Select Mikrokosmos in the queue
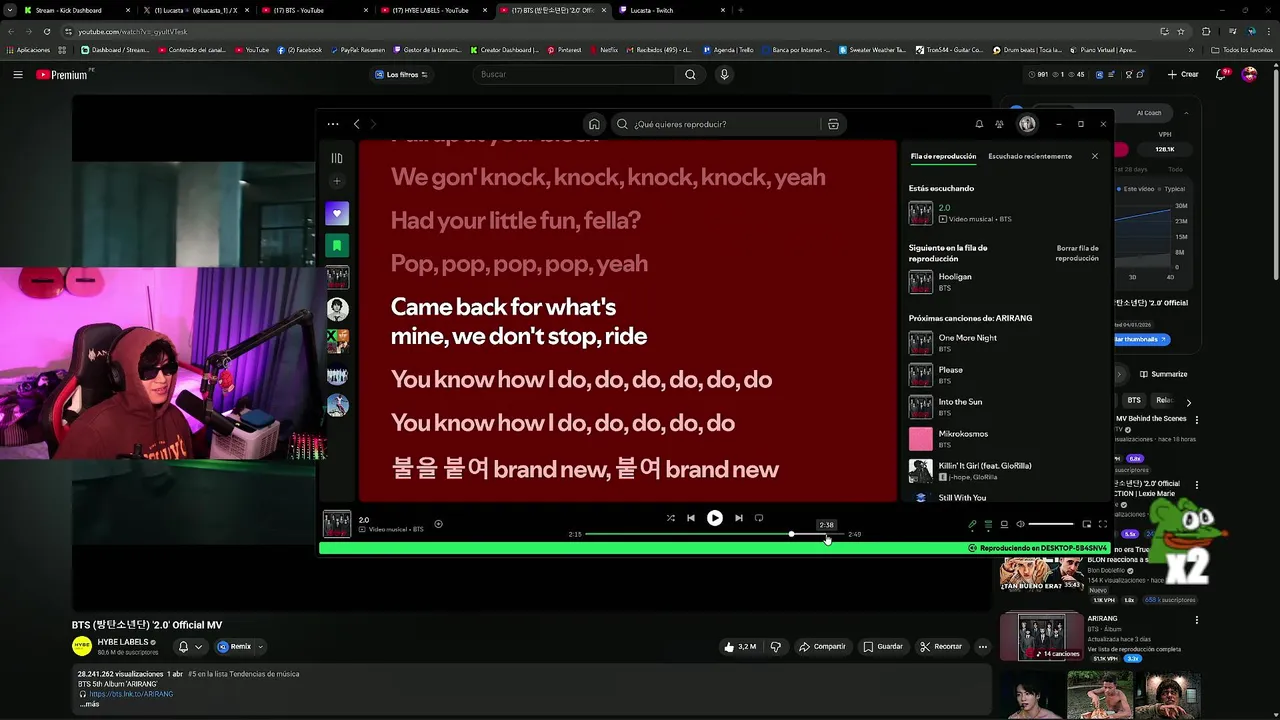The height and width of the screenshot is (720, 1280). click(x=1004, y=439)
